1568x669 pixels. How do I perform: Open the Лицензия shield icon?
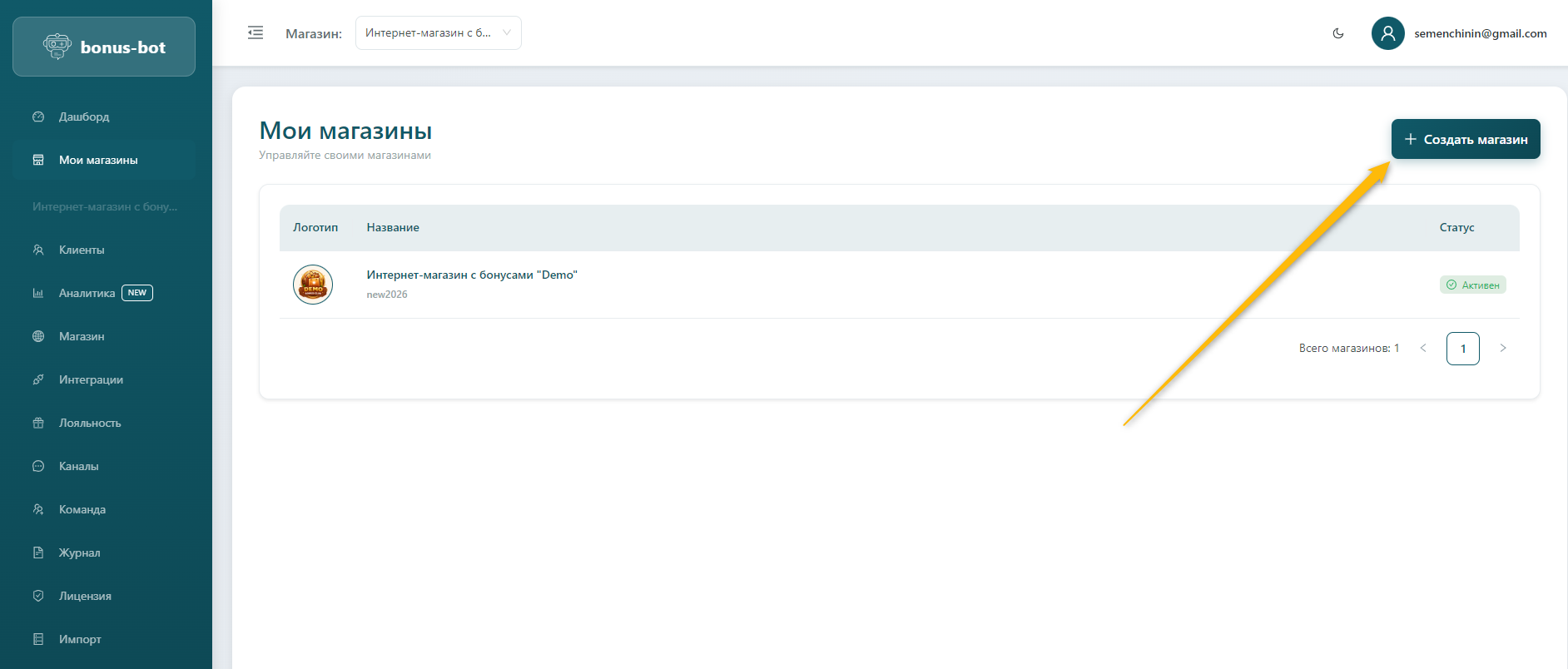tap(38, 596)
